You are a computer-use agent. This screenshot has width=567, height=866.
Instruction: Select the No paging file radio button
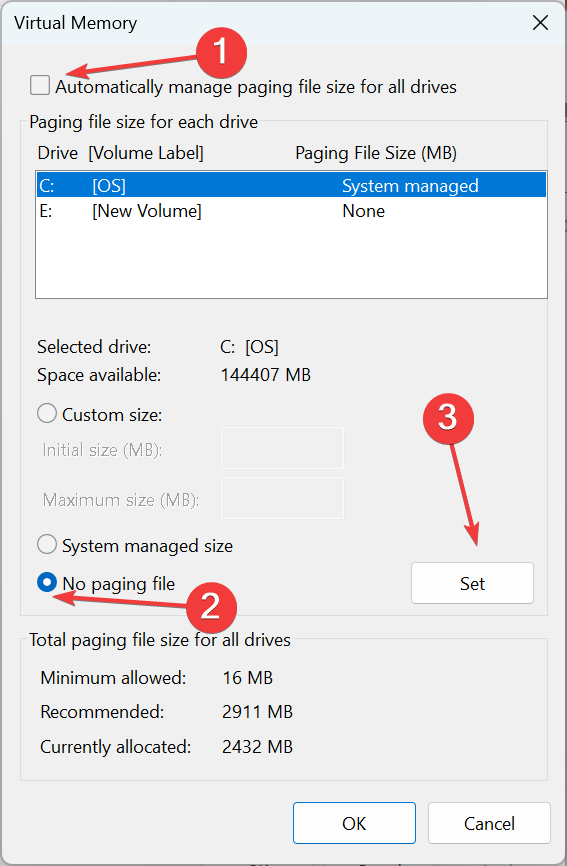coord(47,582)
